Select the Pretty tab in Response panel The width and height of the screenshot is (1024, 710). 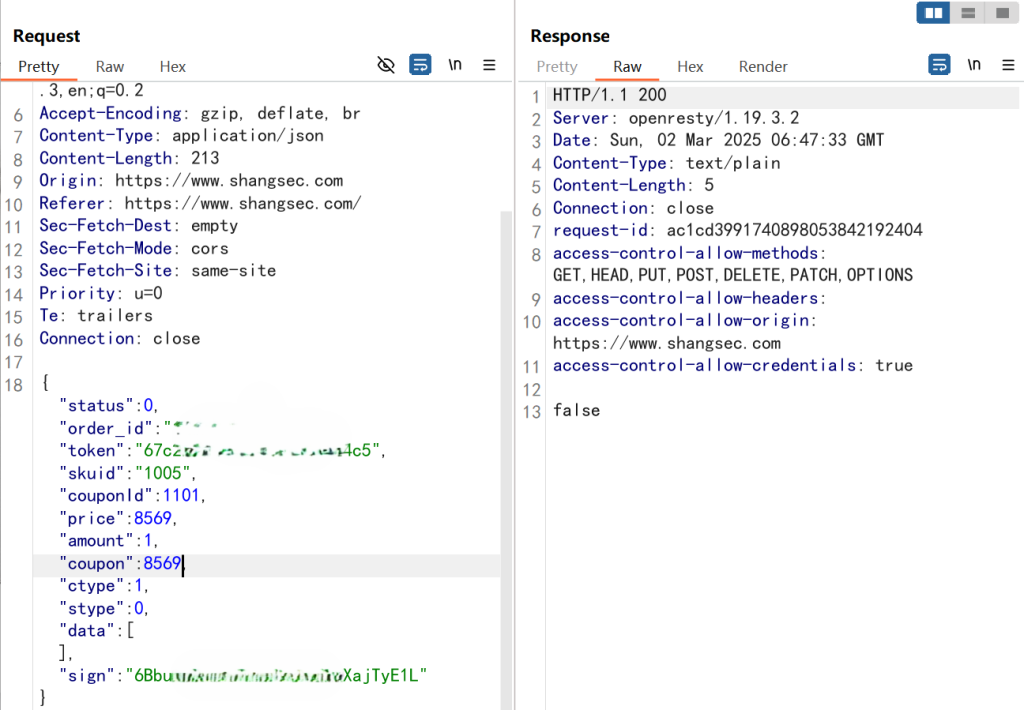click(x=557, y=67)
